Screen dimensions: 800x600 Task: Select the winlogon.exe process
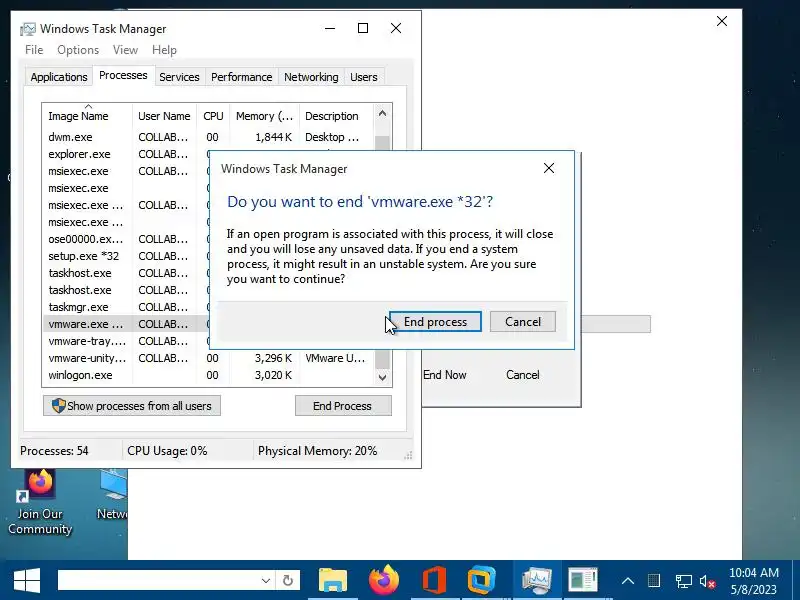click(208, 376)
